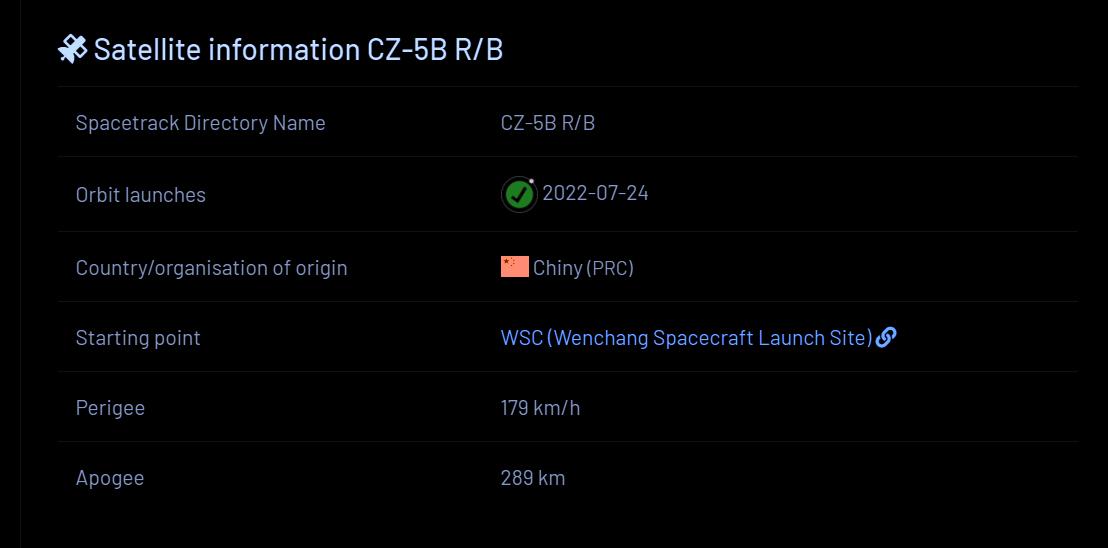Click the 'Starting point' row label
The width and height of the screenshot is (1108, 548).
point(138,338)
